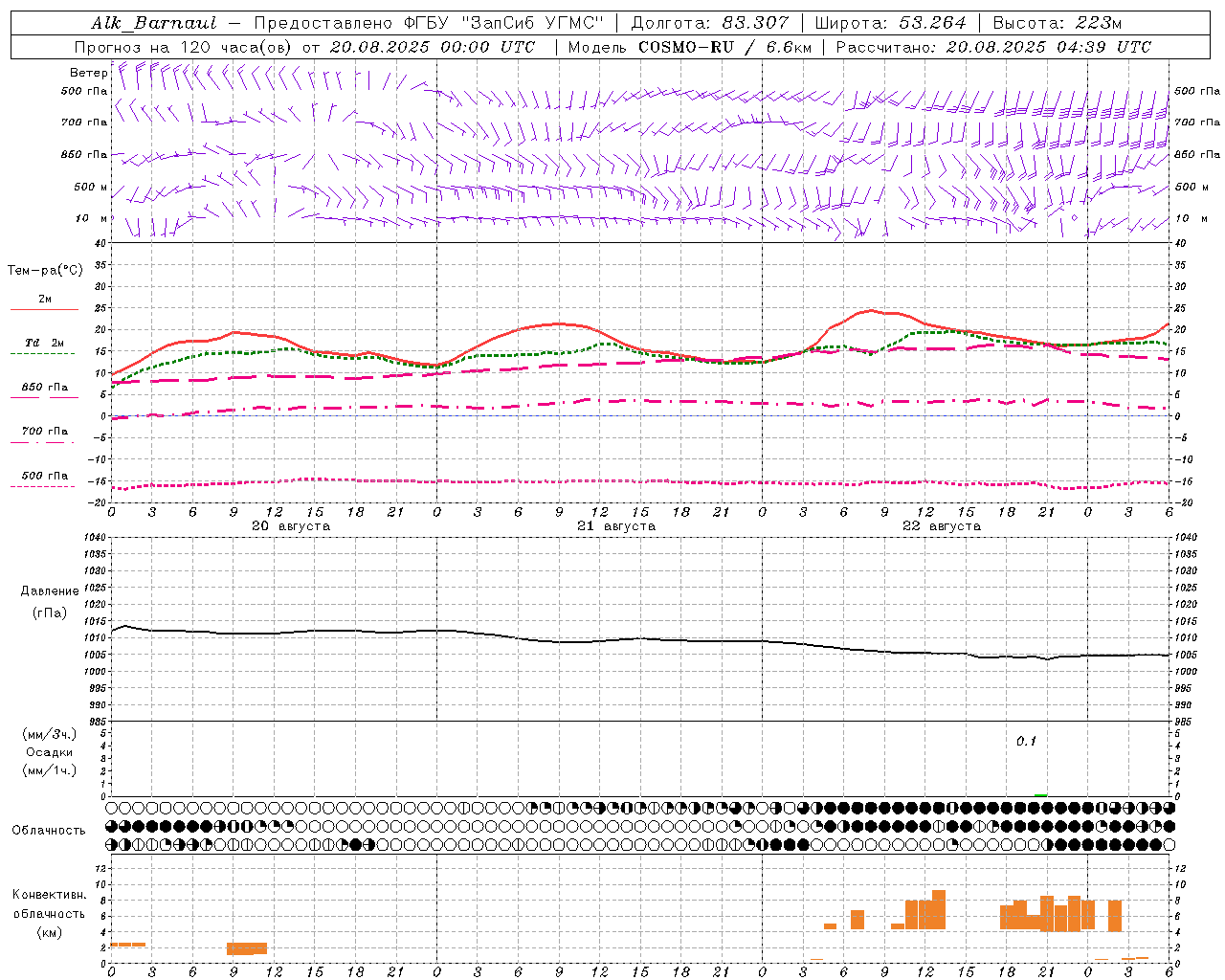1225x980 pixels.
Task: Select the Облачность cloud cover label
Action: click(49, 831)
